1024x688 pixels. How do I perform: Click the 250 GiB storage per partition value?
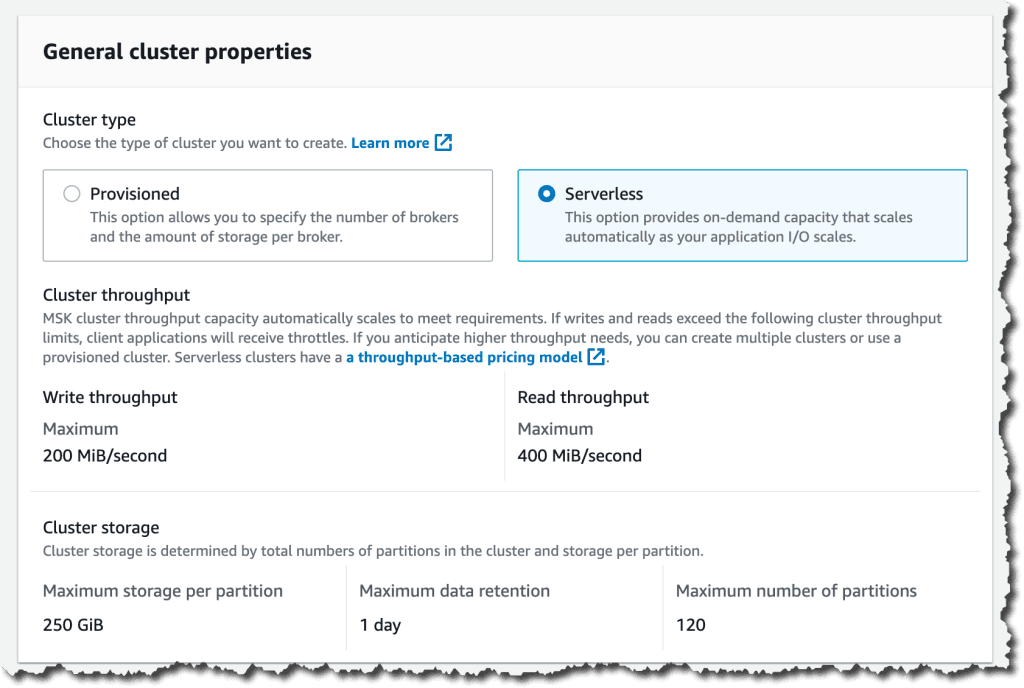coord(73,625)
